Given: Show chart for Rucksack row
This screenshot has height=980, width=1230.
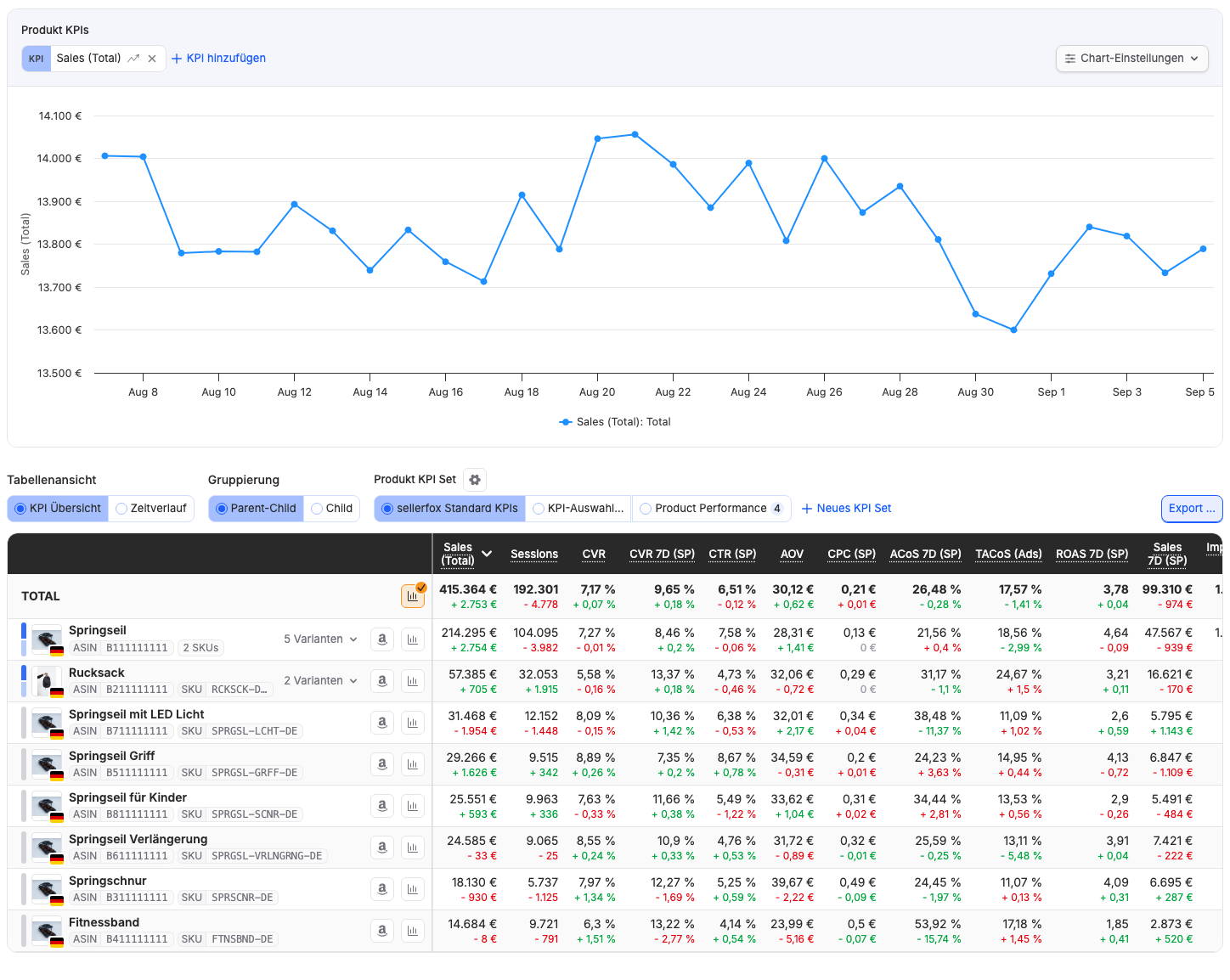Looking at the screenshot, I should 413,681.
